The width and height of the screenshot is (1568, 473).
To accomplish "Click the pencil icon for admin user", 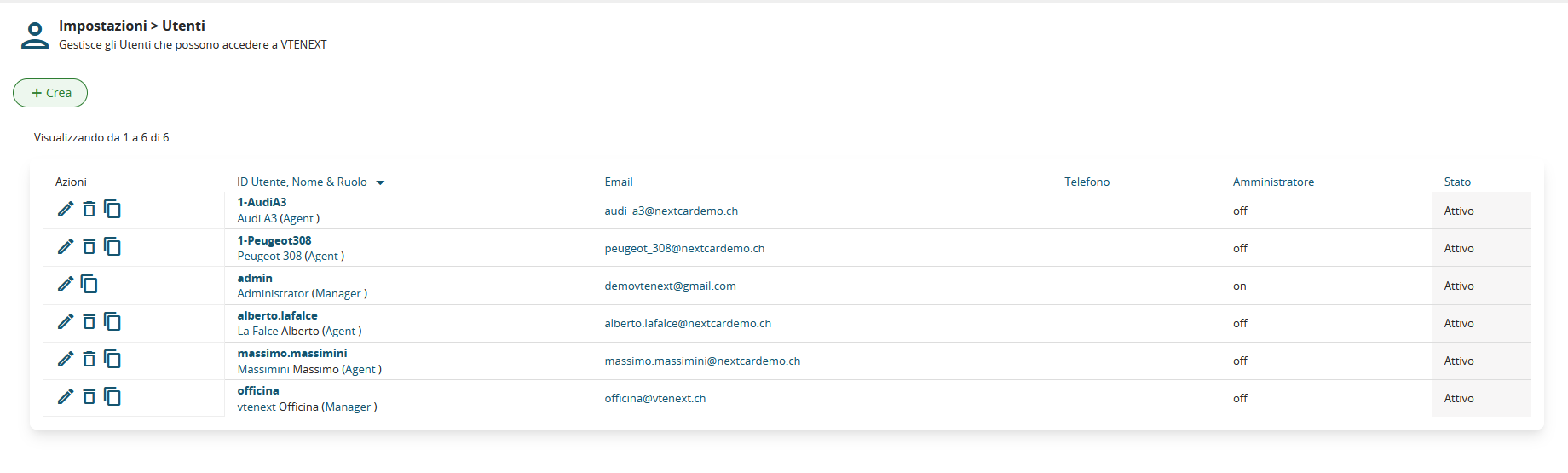I will click(66, 284).
